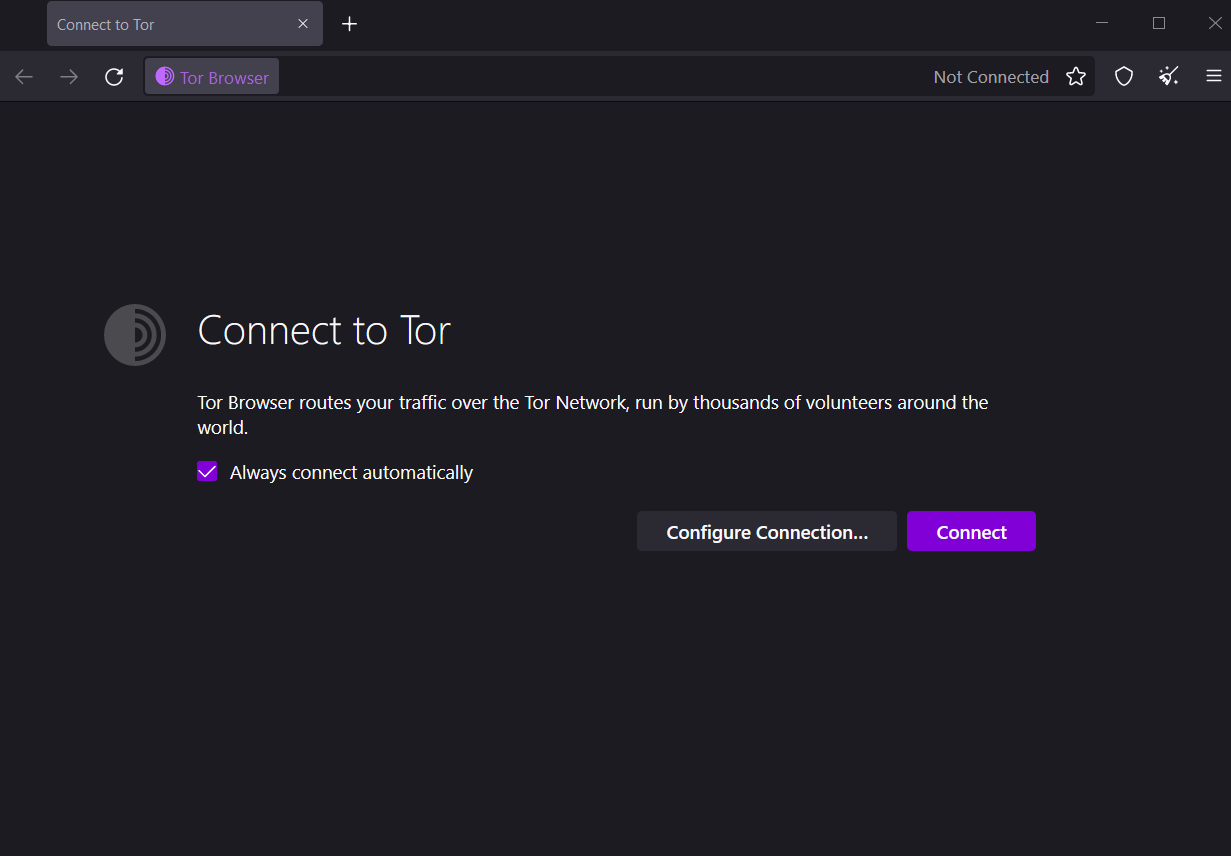Open the hamburger application menu
Viewport: 1231px width, 856px height.
click(x=1214, y=77)
